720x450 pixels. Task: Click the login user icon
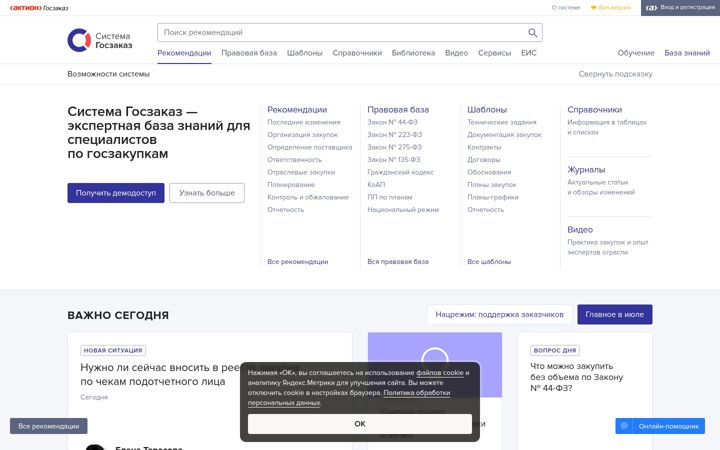(x=651, y=8)
